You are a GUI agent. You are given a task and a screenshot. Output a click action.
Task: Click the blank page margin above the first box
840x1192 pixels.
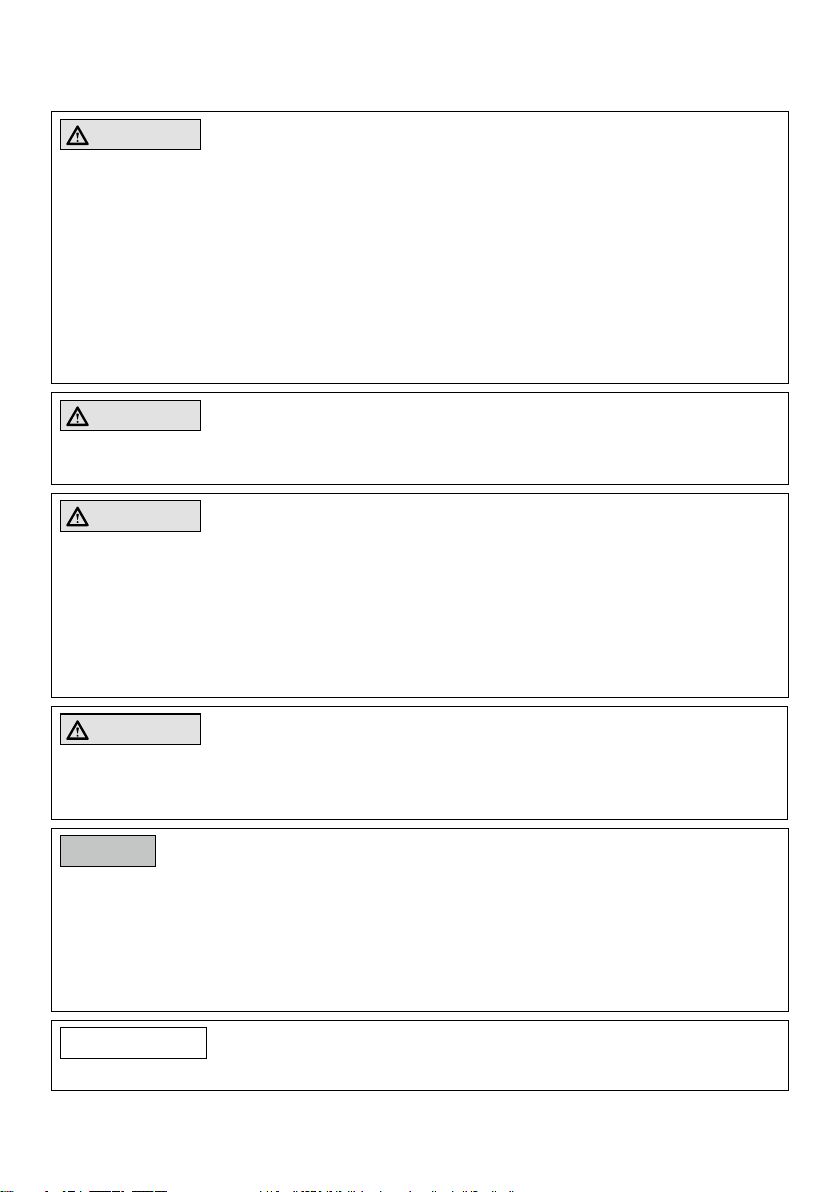[x=420, y=55]
